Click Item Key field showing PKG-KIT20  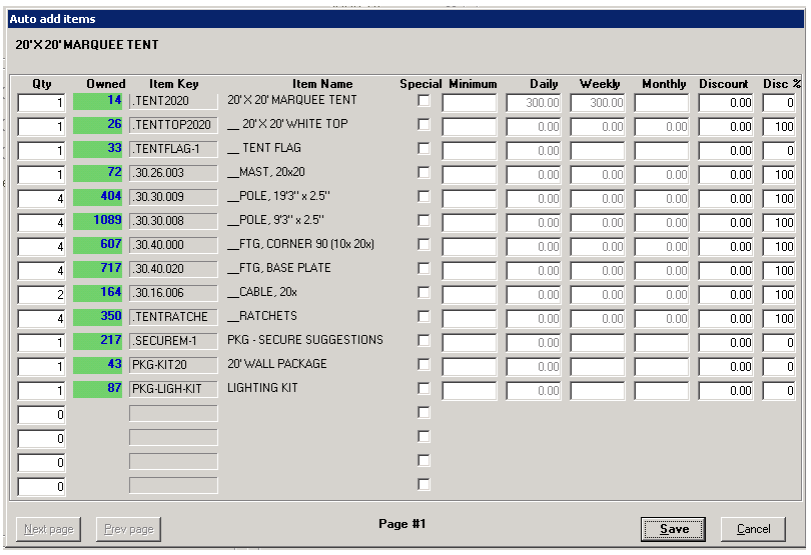(173, 366)
